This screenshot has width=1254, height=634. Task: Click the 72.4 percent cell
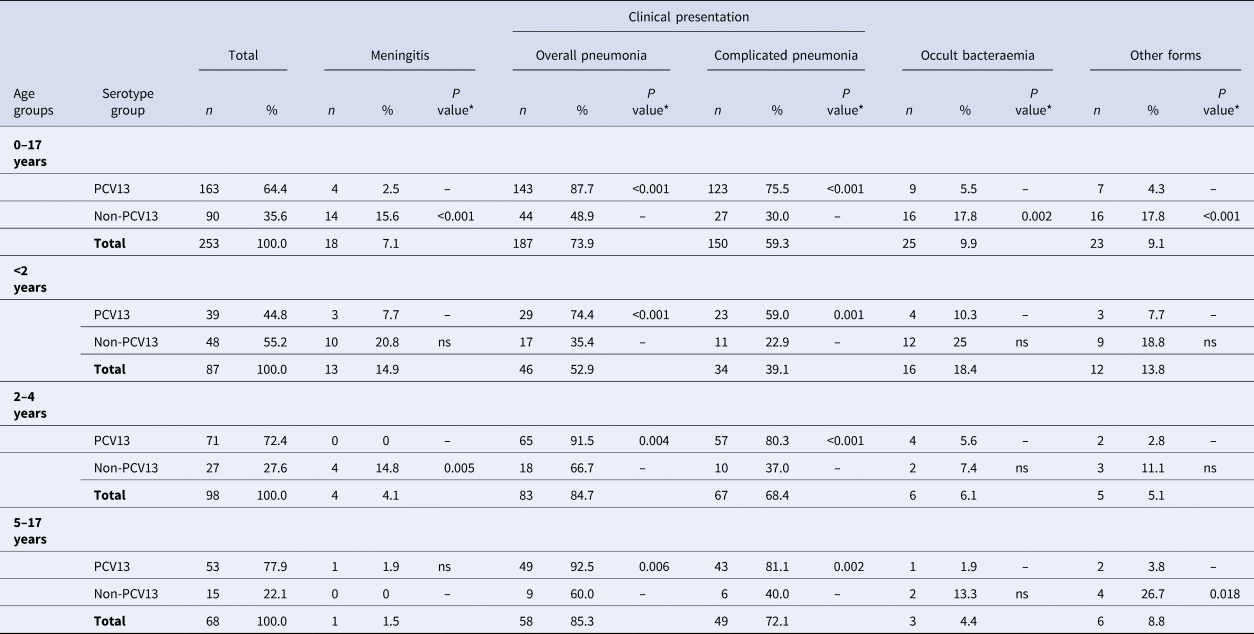272,440
